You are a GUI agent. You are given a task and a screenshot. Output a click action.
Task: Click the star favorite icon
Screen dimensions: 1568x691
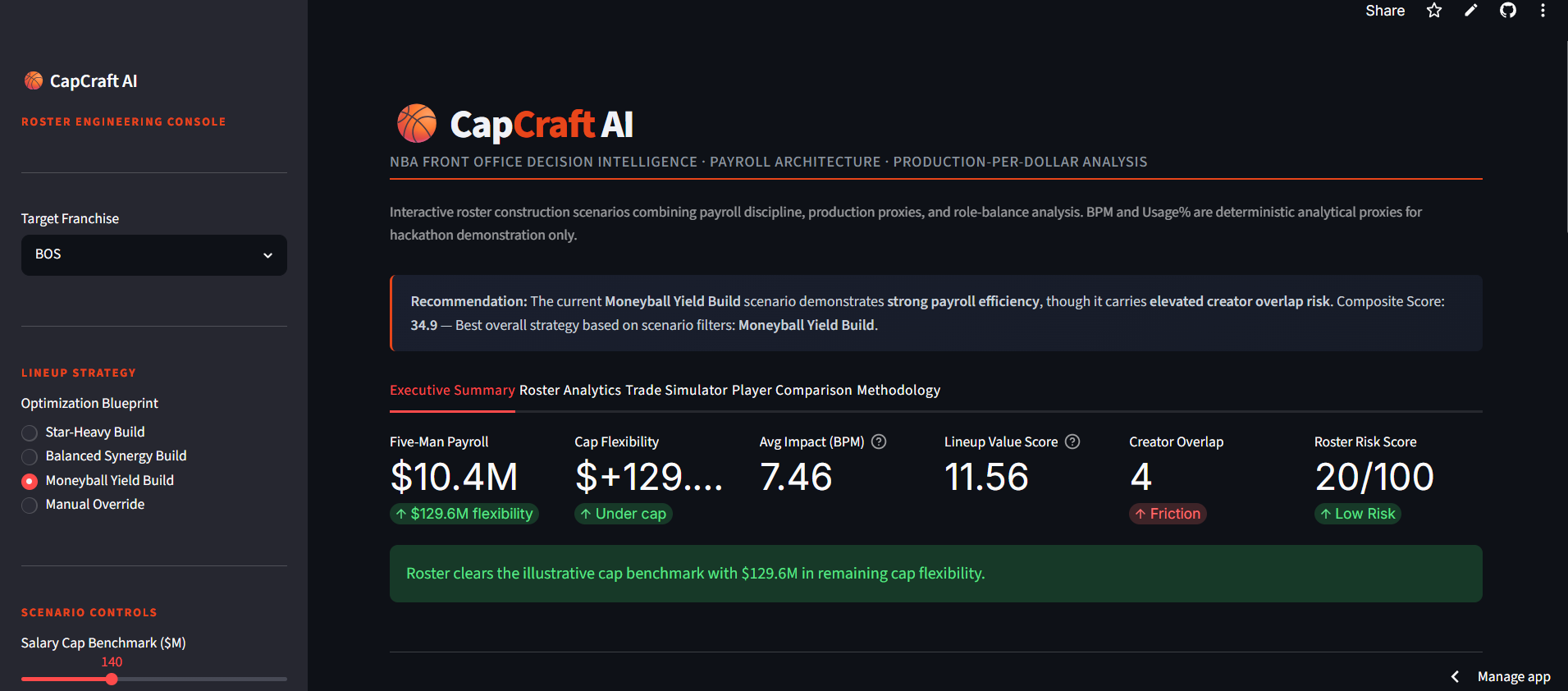point(1433,11)
